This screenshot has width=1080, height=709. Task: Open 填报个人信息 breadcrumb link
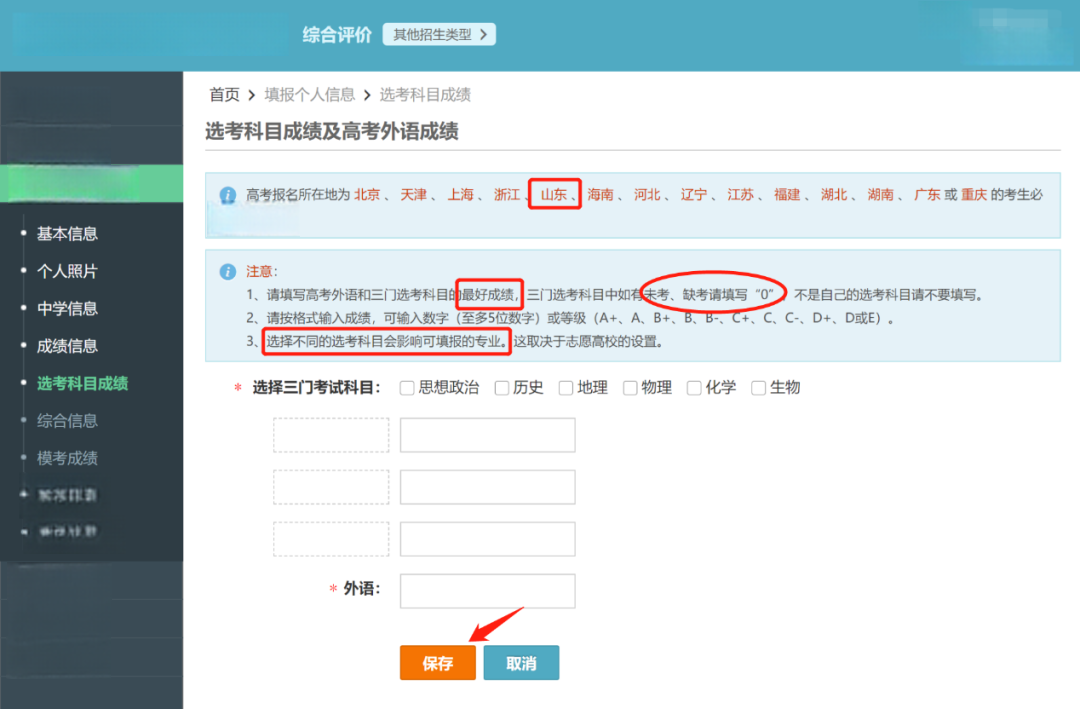coord(309,94)
